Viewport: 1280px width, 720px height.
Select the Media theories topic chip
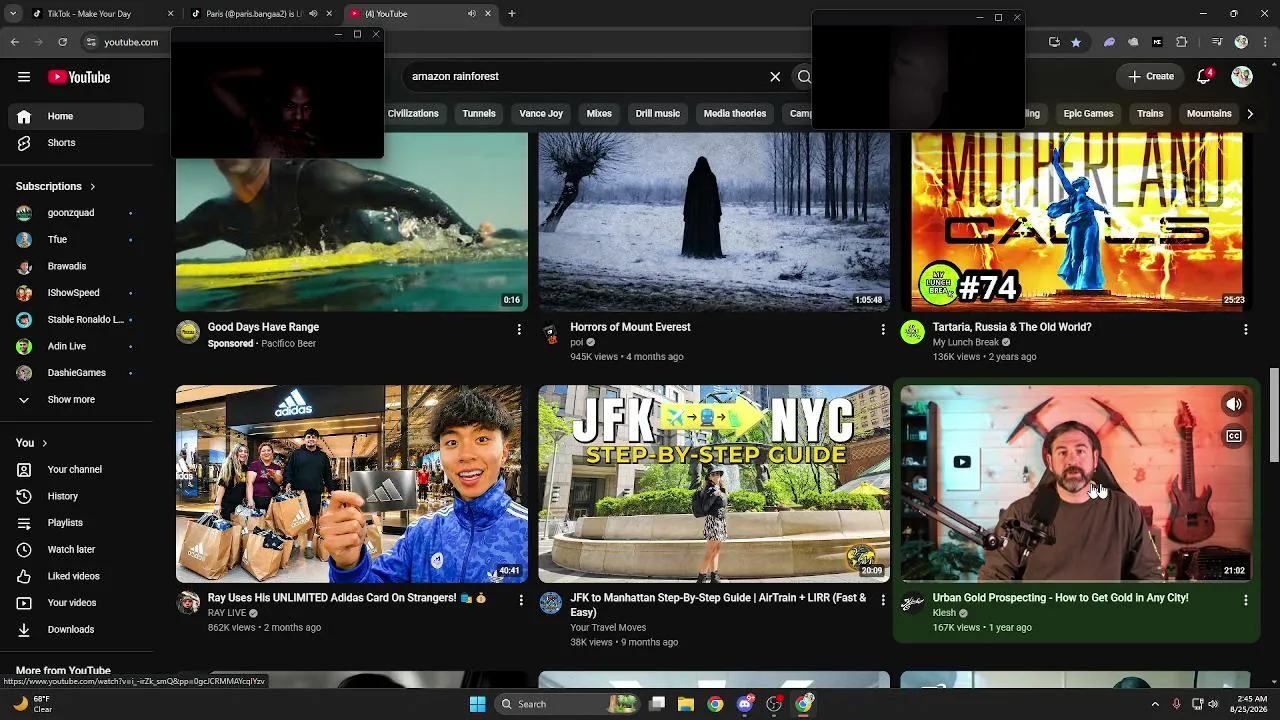point(735,114)
